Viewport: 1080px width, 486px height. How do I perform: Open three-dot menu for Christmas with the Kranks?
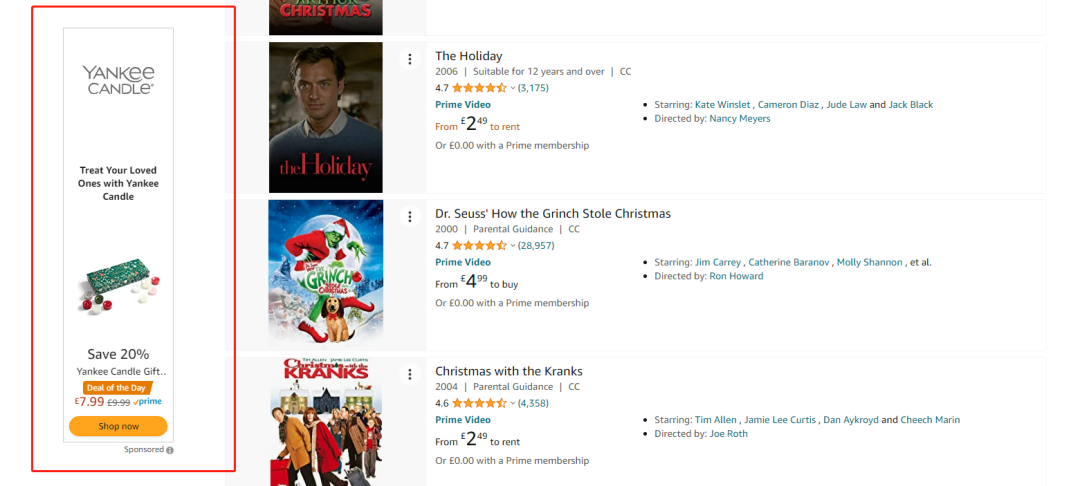coord(409,374)
